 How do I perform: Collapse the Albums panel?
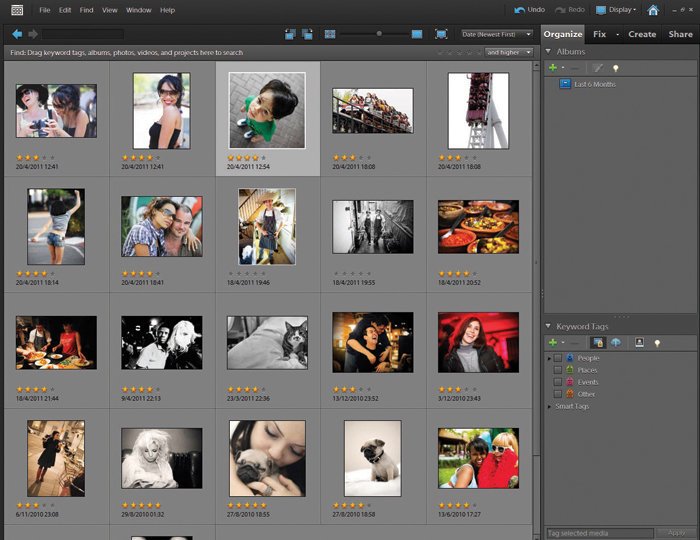[548, 51]
